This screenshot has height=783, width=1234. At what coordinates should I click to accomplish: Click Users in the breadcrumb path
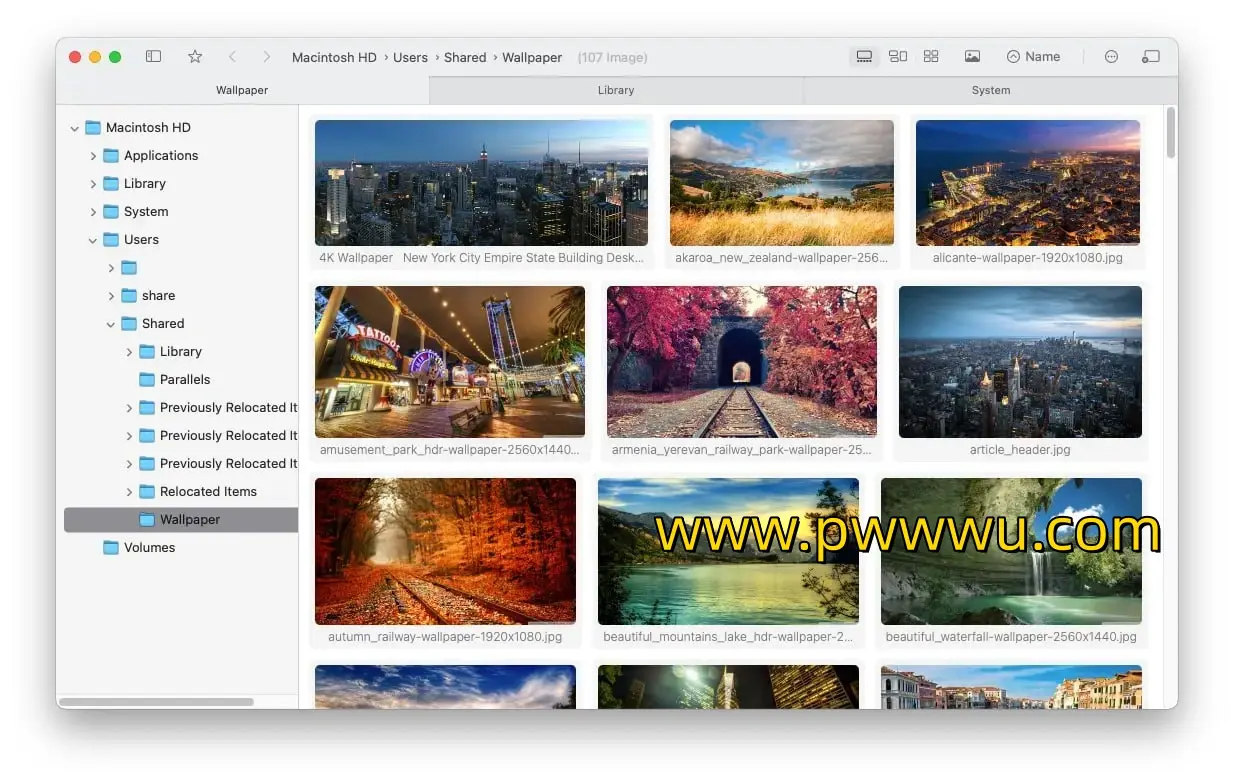[x=410, y=57]
